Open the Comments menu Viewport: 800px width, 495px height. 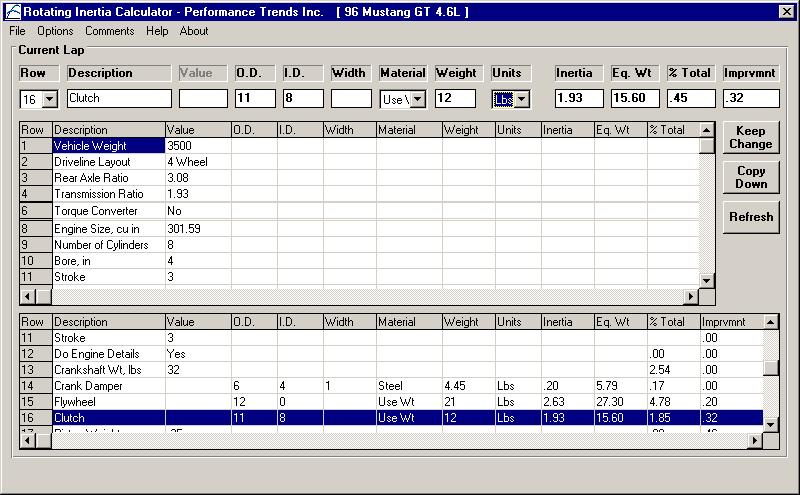pyautogui.click(x=110, y=31)
